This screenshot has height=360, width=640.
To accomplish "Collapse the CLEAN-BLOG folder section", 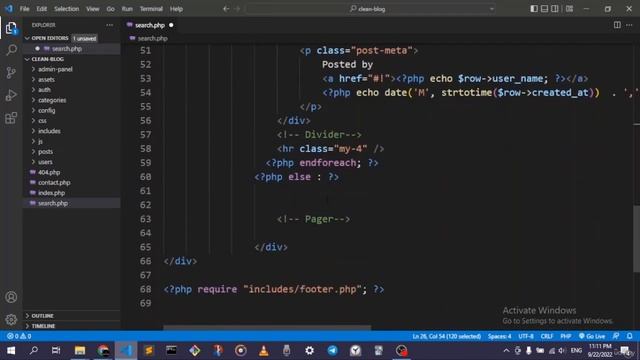I will pyautogui.click(x=47, y=59).
